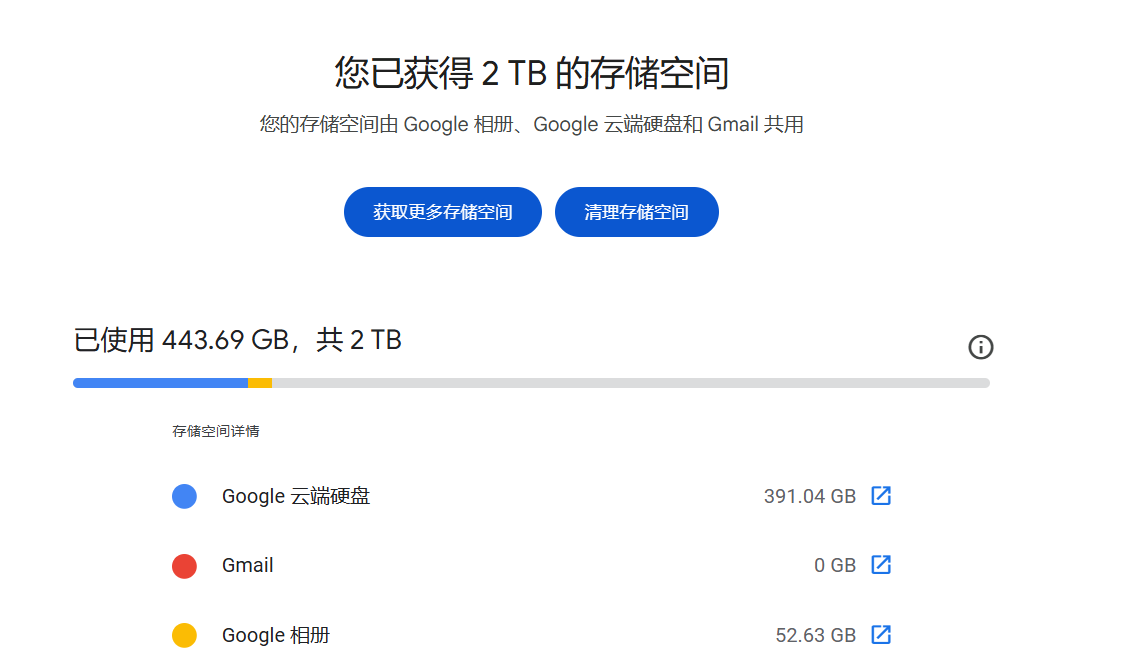Click the 0 GB Gmail usage value

tap(835, 565)
